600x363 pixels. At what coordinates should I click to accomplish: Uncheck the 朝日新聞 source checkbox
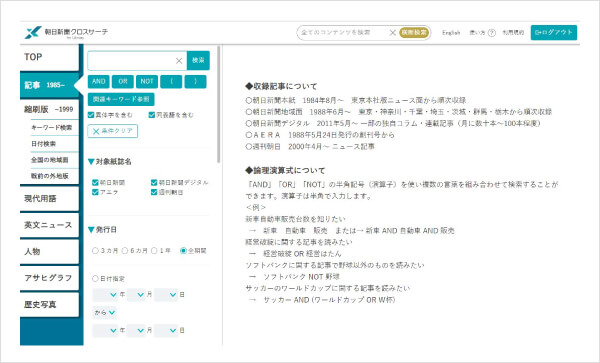tap(95, 182)
